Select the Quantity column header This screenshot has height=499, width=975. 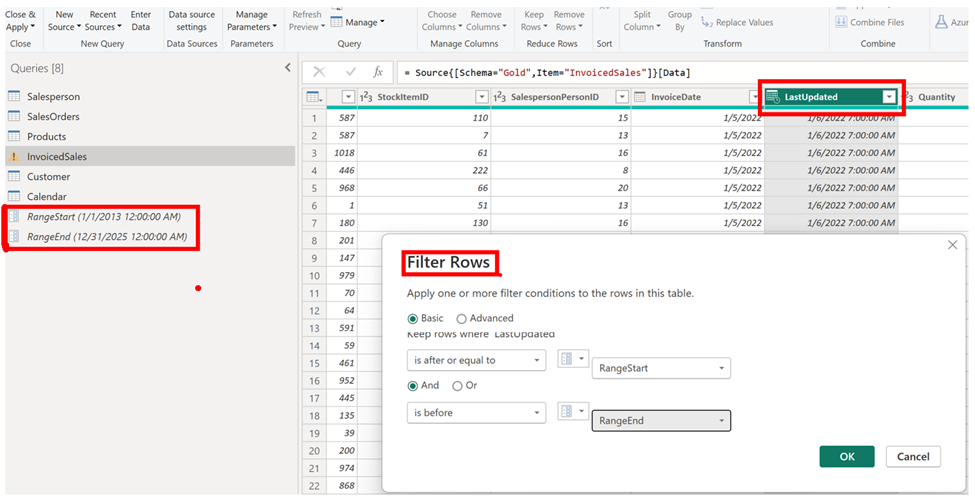pyautogui.click(x=936, y=97)
